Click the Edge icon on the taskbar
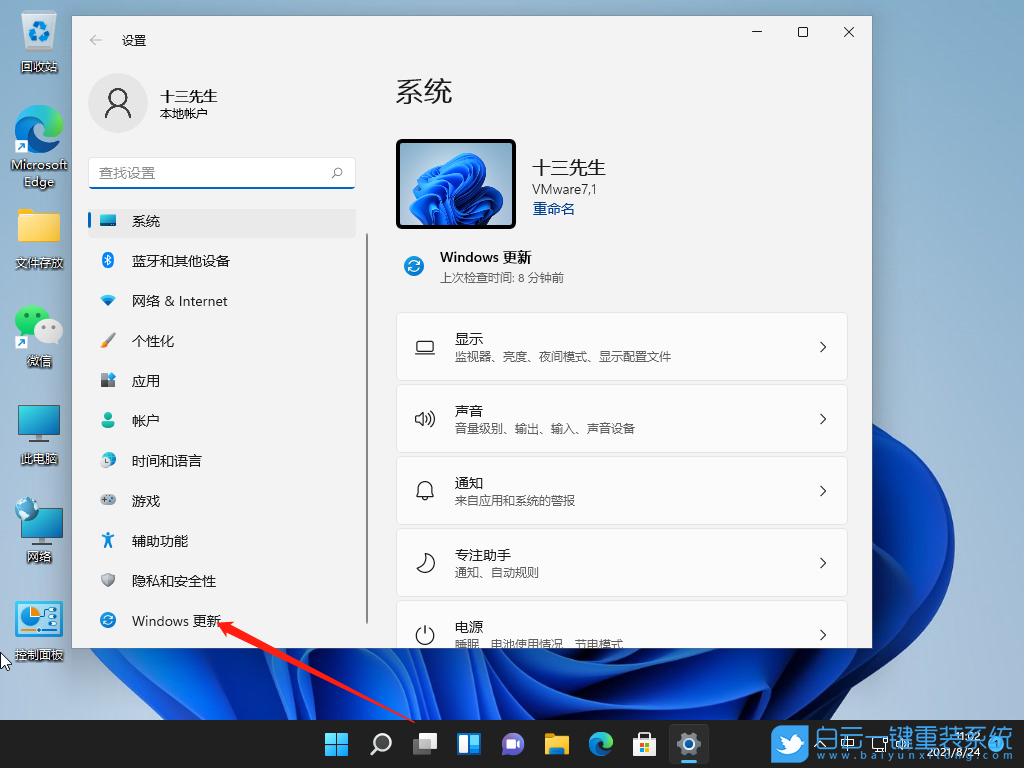This screenshot has height=768, width=1024. [600, 744]
